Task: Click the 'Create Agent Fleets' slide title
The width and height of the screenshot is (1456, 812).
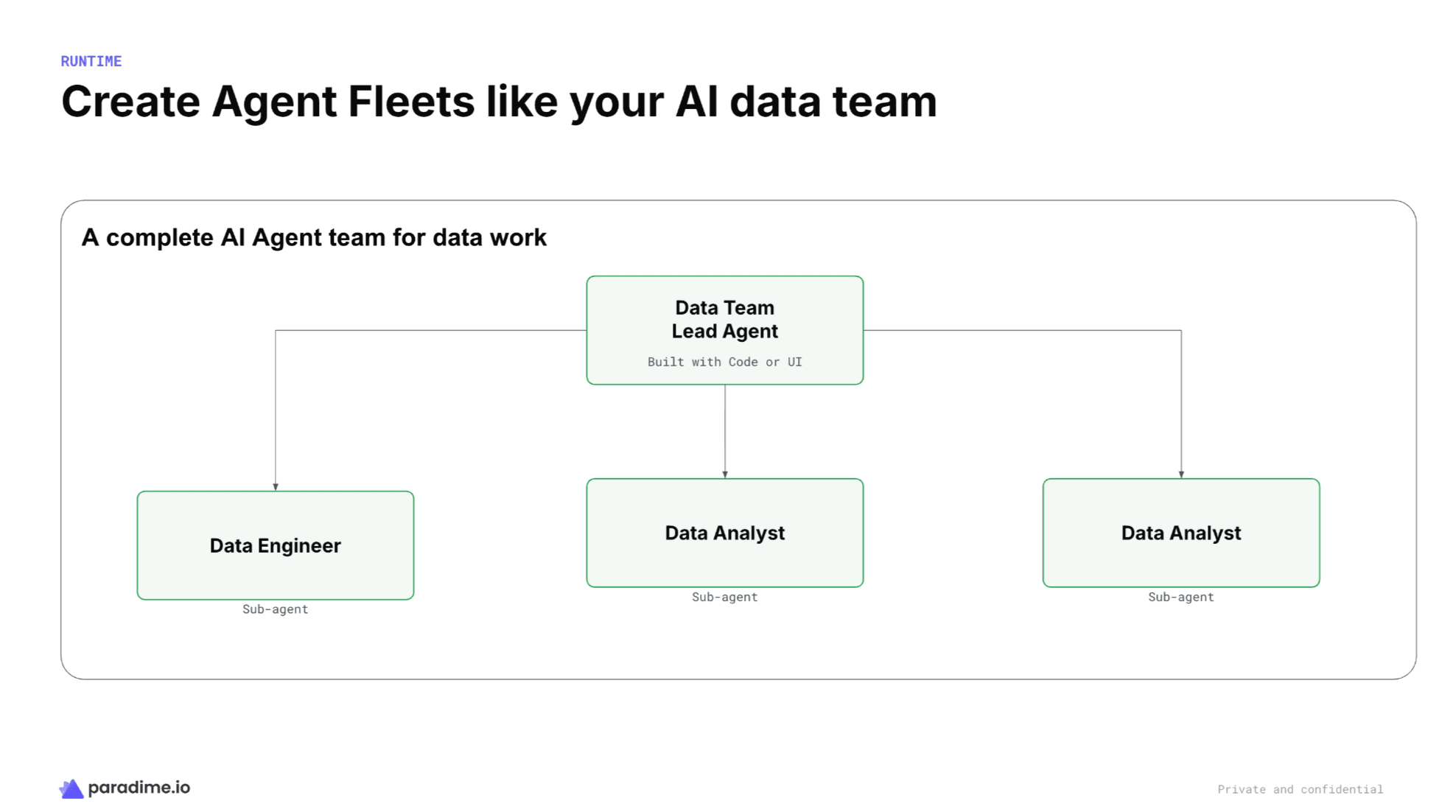Action: click(499, 102)
